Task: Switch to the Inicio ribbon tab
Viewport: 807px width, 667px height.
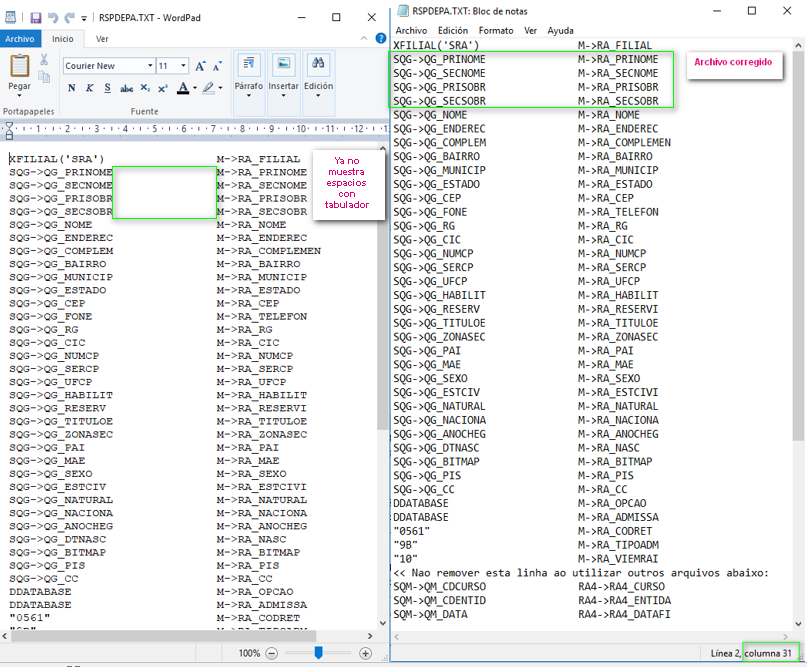Action: pos(63,39)
